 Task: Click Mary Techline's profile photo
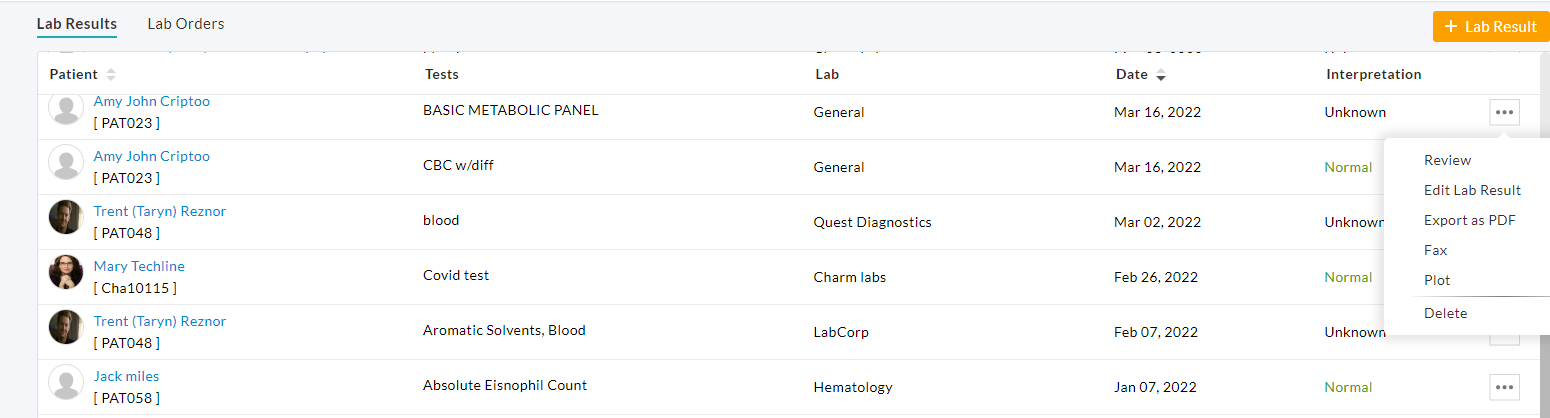pyautogui.click(x=66, y=272)
